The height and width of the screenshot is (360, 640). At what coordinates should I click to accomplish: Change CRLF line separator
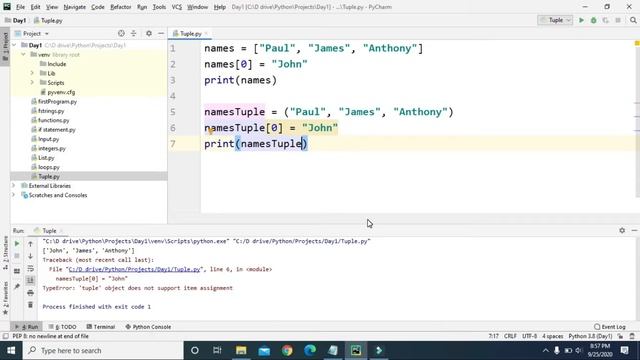[510, 336]
